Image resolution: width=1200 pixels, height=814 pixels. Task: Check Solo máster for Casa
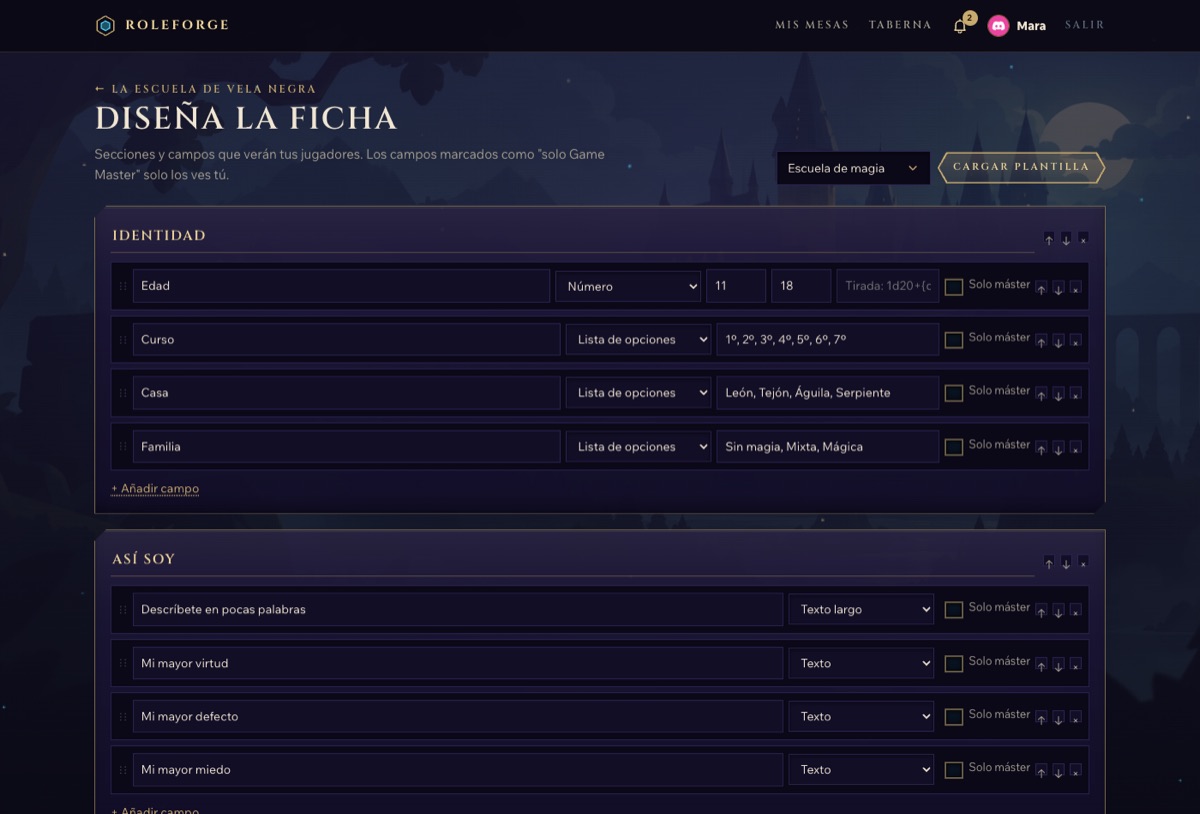click(x=954, y=394)
